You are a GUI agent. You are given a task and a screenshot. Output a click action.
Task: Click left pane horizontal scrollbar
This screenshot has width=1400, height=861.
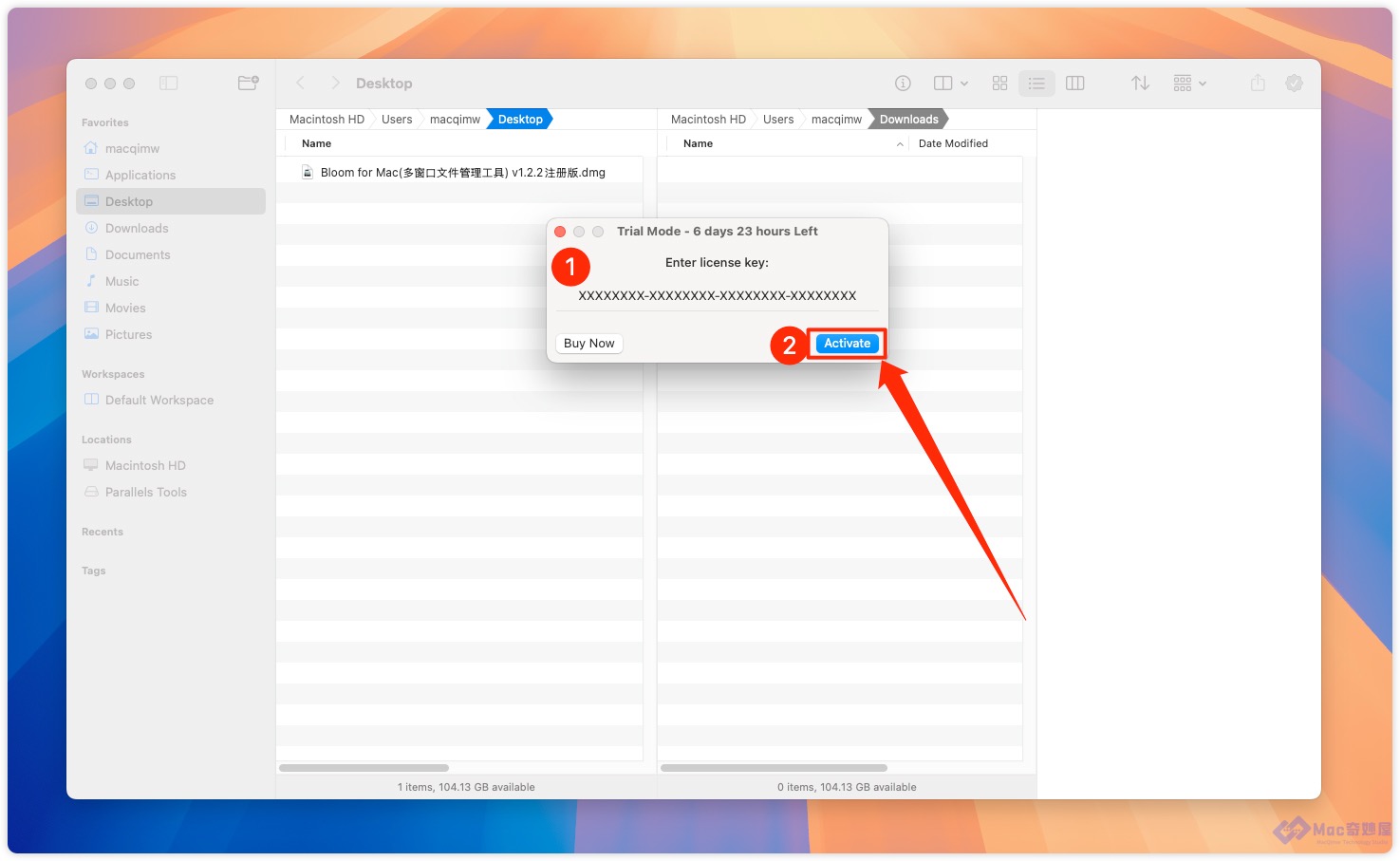tap(364, 767)
